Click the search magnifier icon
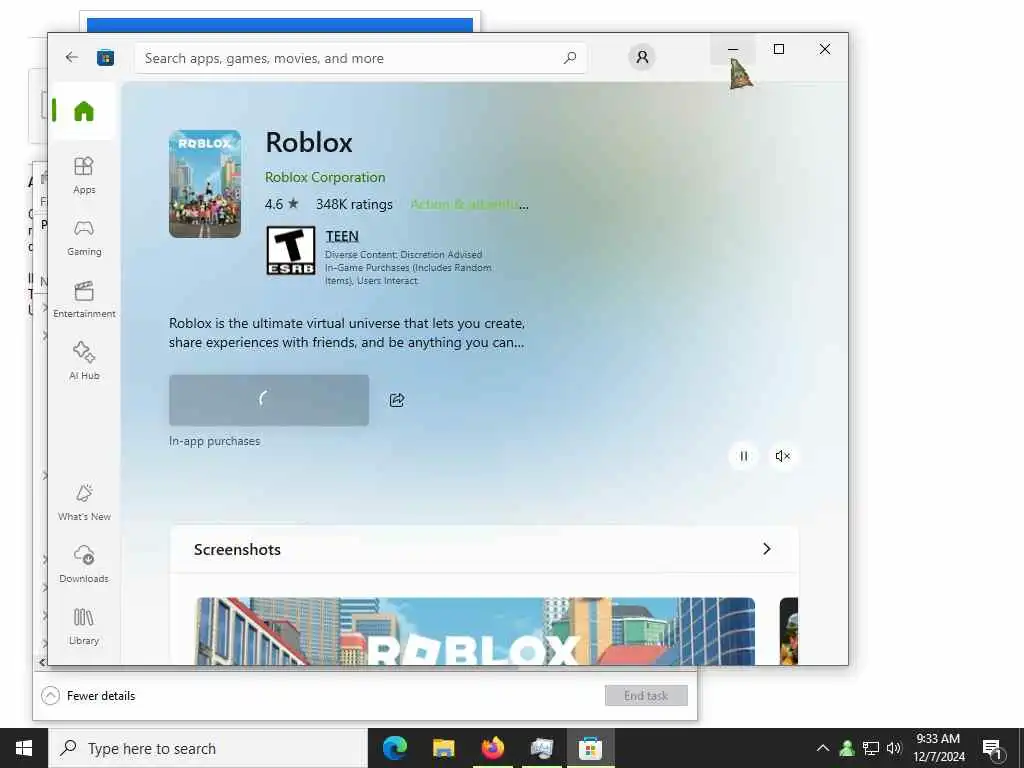Viewport: 1024px width, 768px height. (x=569, y=58)
